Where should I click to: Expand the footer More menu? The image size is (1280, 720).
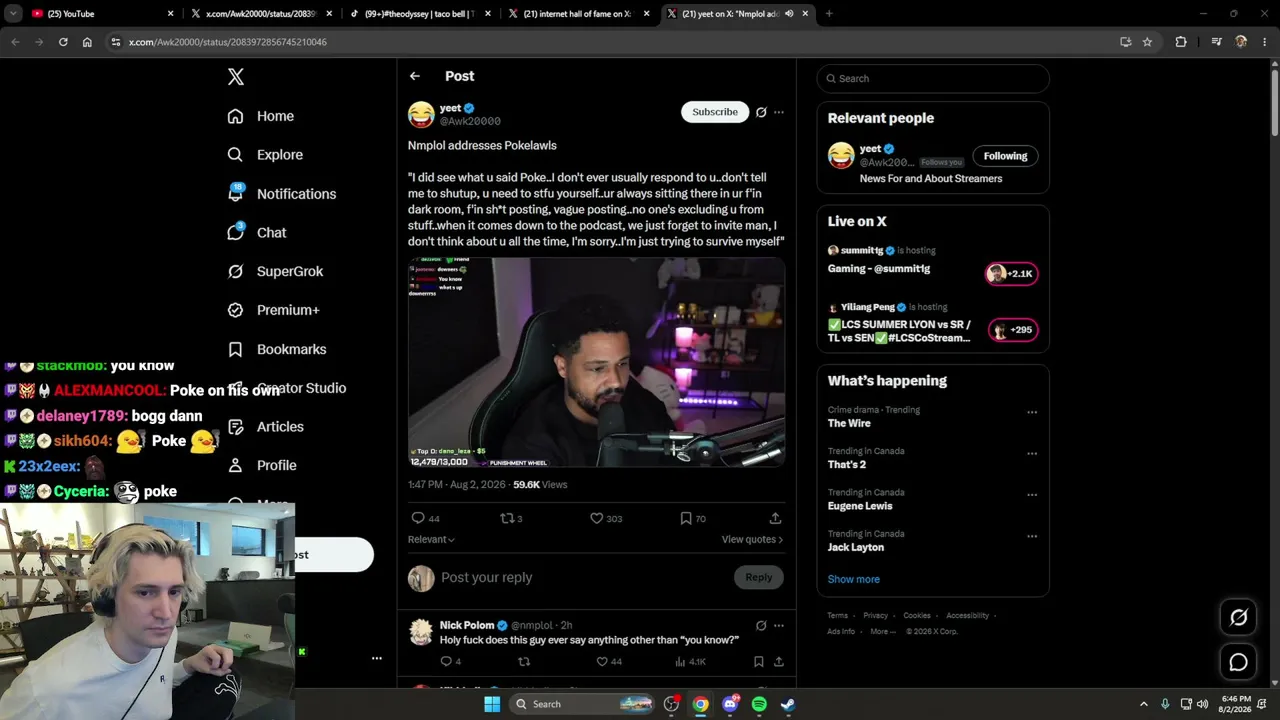pyautogui.click(x=883, y=631)
